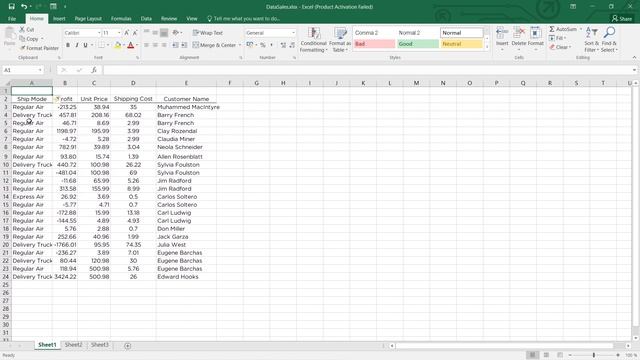Click the Merge & Center button
Screen dimensions: 640x360
[214, 45]
